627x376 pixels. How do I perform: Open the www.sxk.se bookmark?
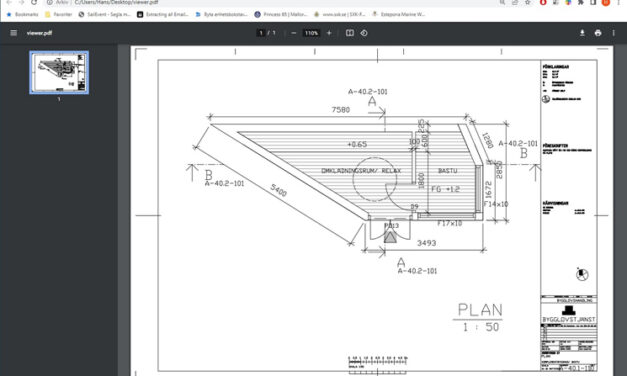click(x=339, y=14)
